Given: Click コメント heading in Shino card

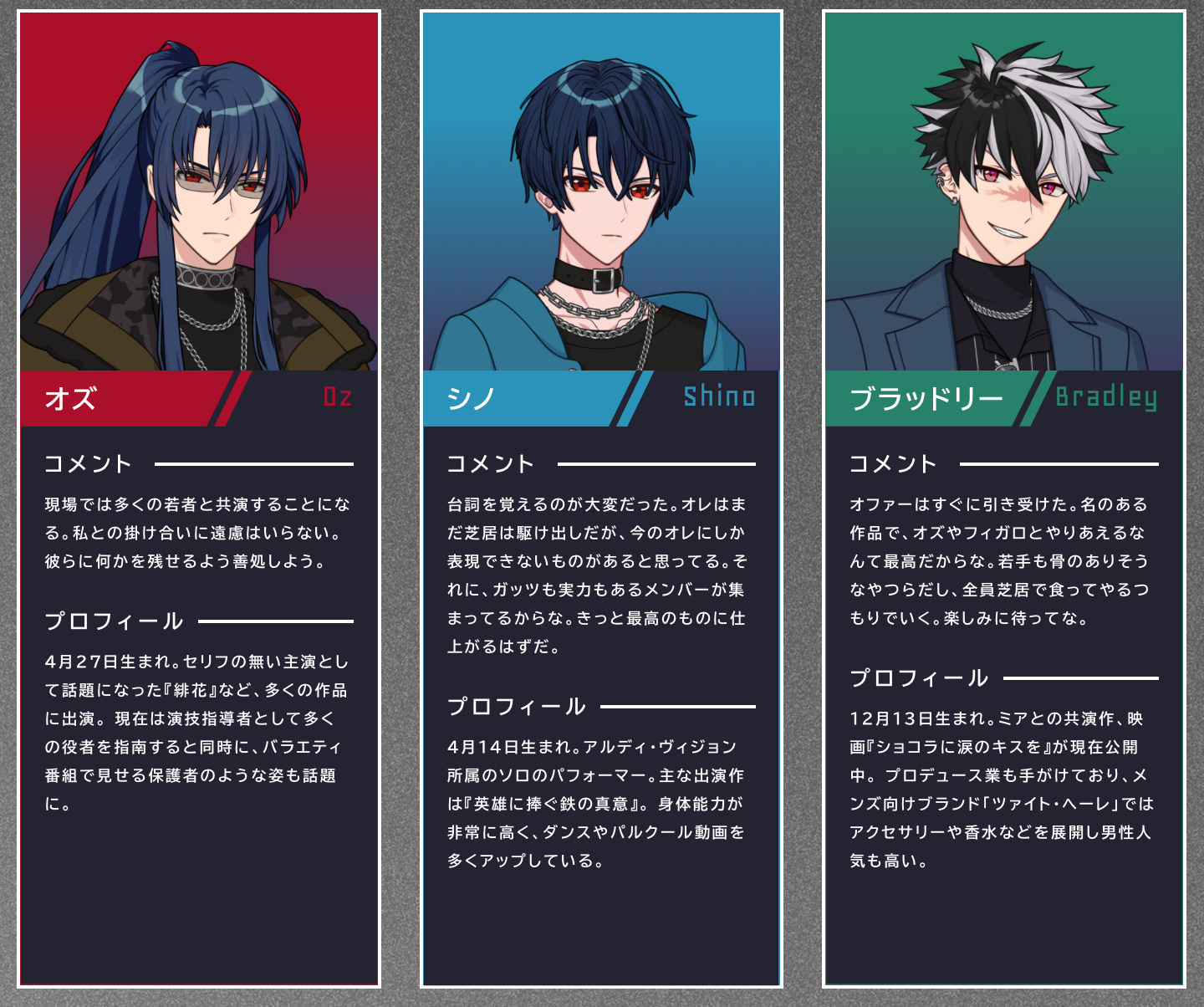Looking at the screenshot, I should 491,464.
